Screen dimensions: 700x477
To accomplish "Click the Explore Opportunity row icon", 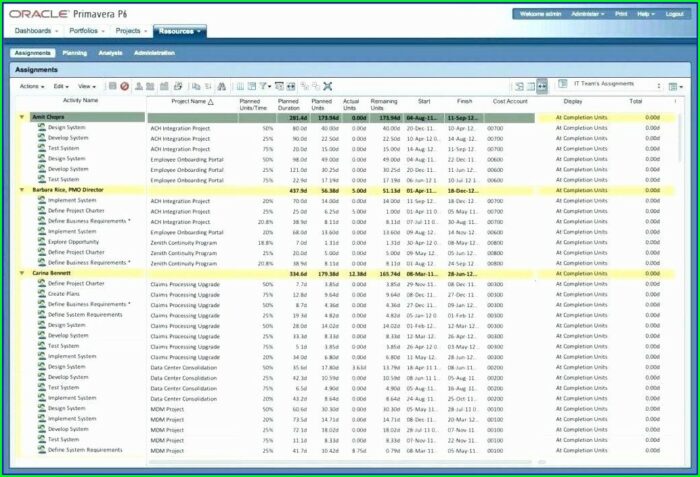I will coord(42,242).
